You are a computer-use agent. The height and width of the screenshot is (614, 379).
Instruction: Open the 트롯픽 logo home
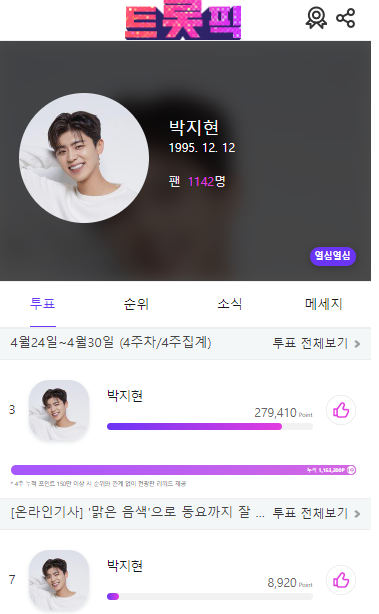click(183, 20)
